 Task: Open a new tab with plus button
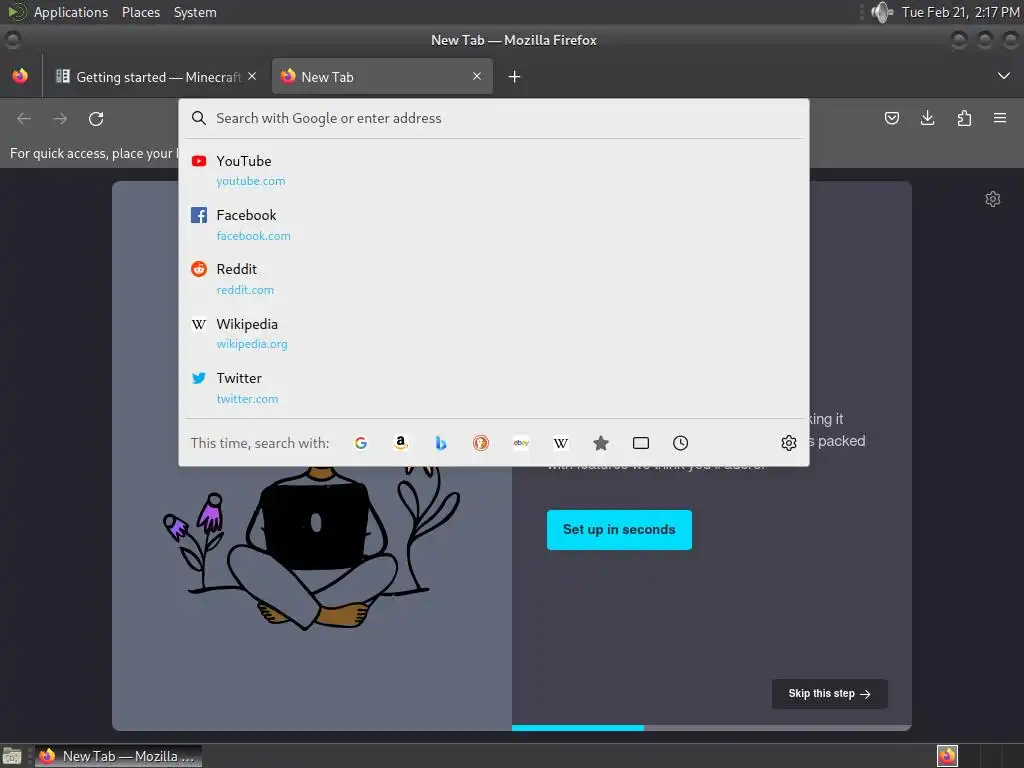[x=515, y=77]
